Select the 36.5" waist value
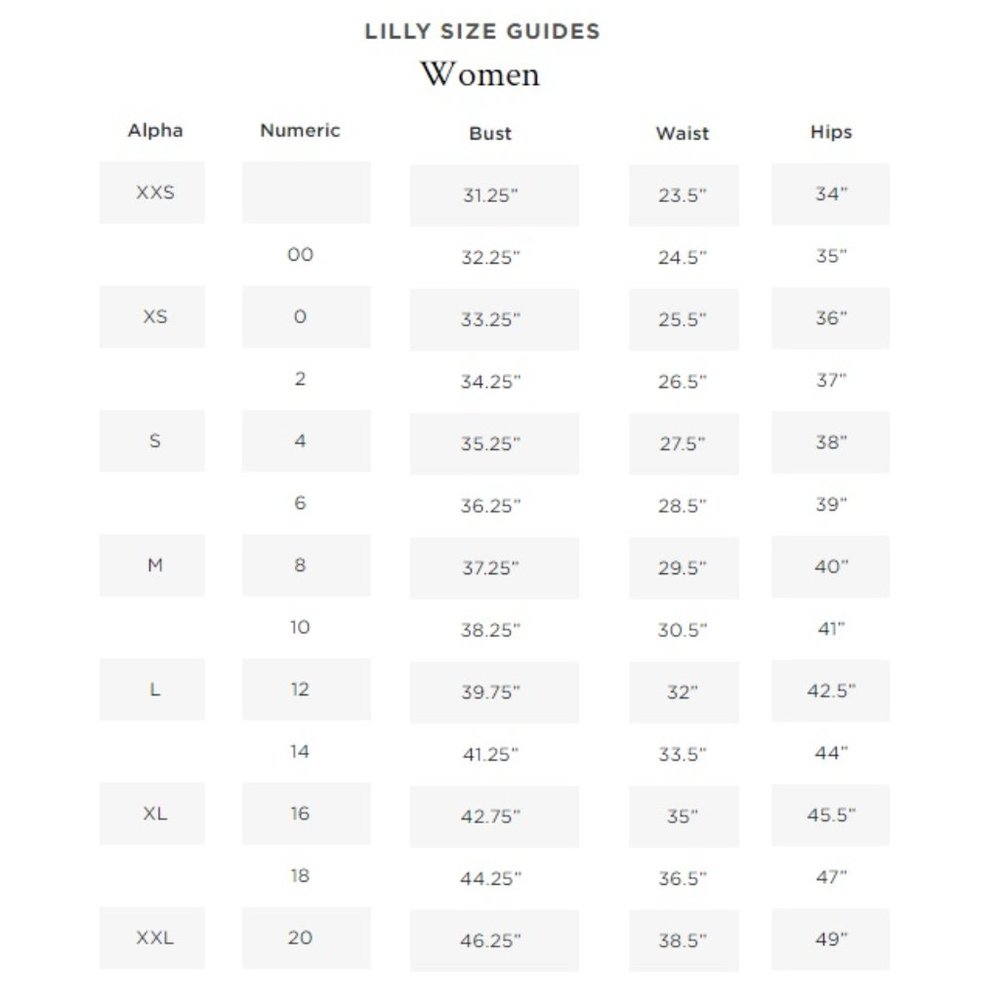1000x1000 pixels. point(682,879)
